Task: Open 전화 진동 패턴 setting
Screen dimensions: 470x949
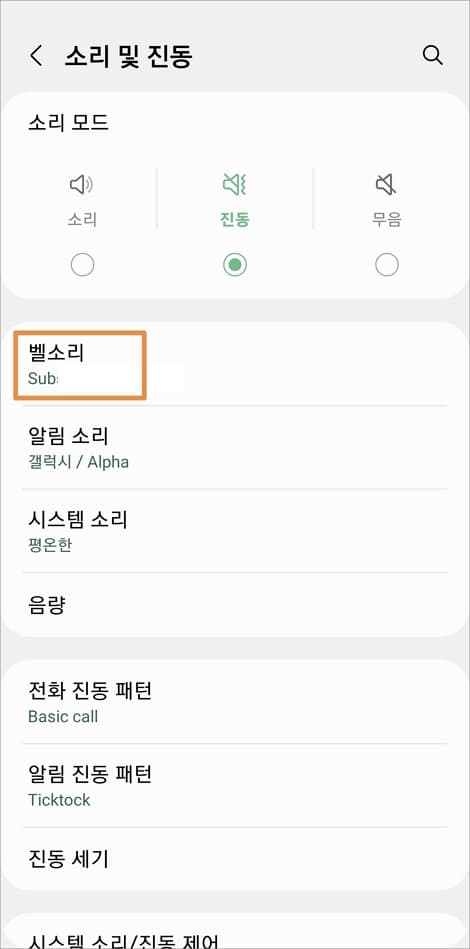Action: (235, 702)
